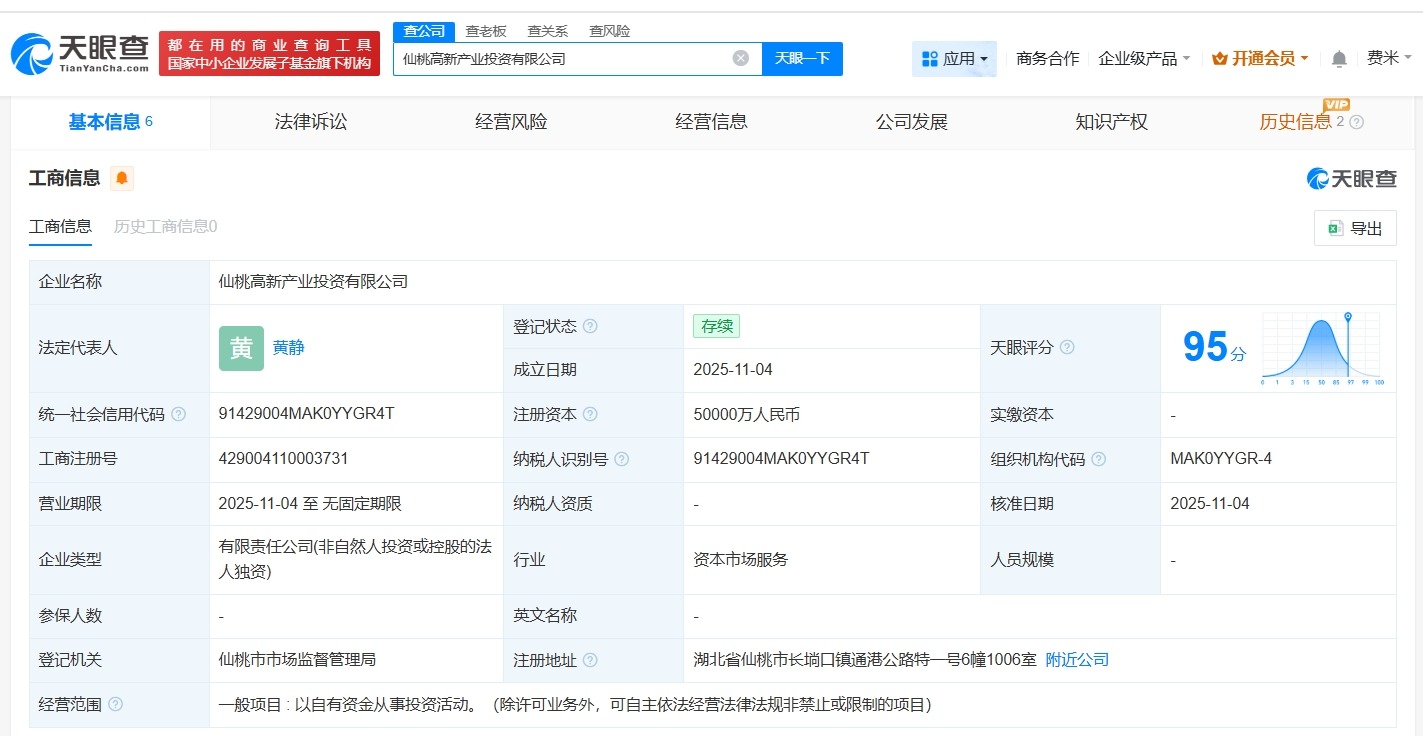Open the help icon next to 注册资本
1423x736 pixels.
tap(590, 414)
